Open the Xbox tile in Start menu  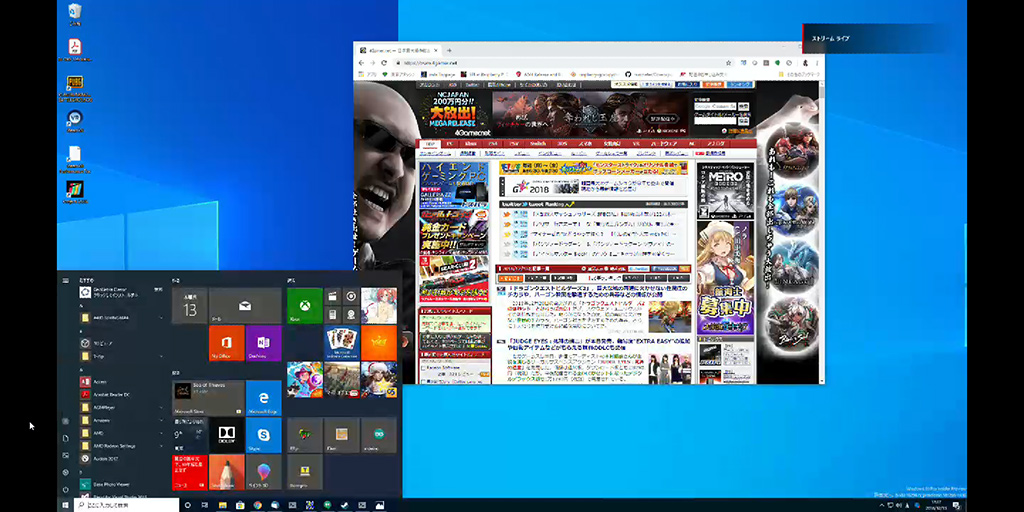pyautogui.click(x=304, y=305)
